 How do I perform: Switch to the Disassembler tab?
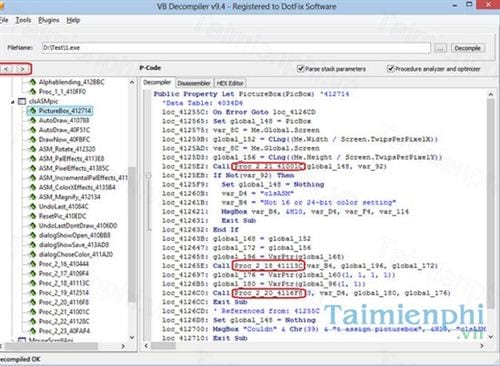pyautogui.click(x=194, y=83)
